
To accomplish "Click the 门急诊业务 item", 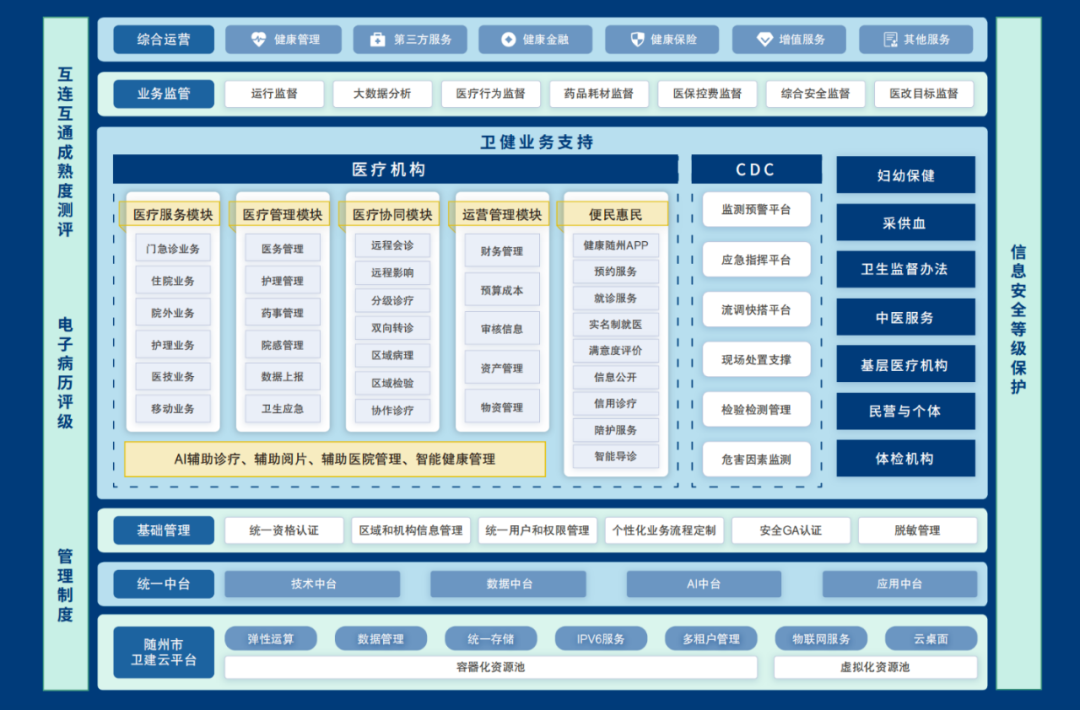I will coord(173,249).
